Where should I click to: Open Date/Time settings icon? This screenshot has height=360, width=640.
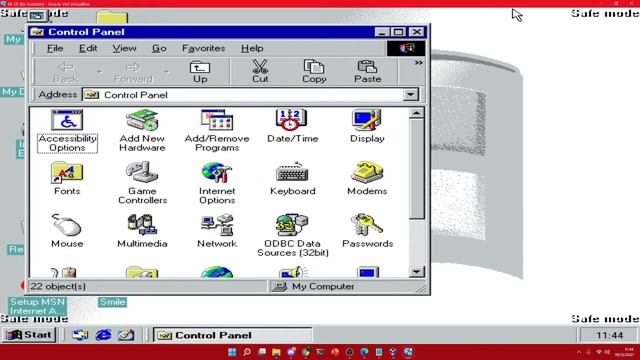point(292,126)
